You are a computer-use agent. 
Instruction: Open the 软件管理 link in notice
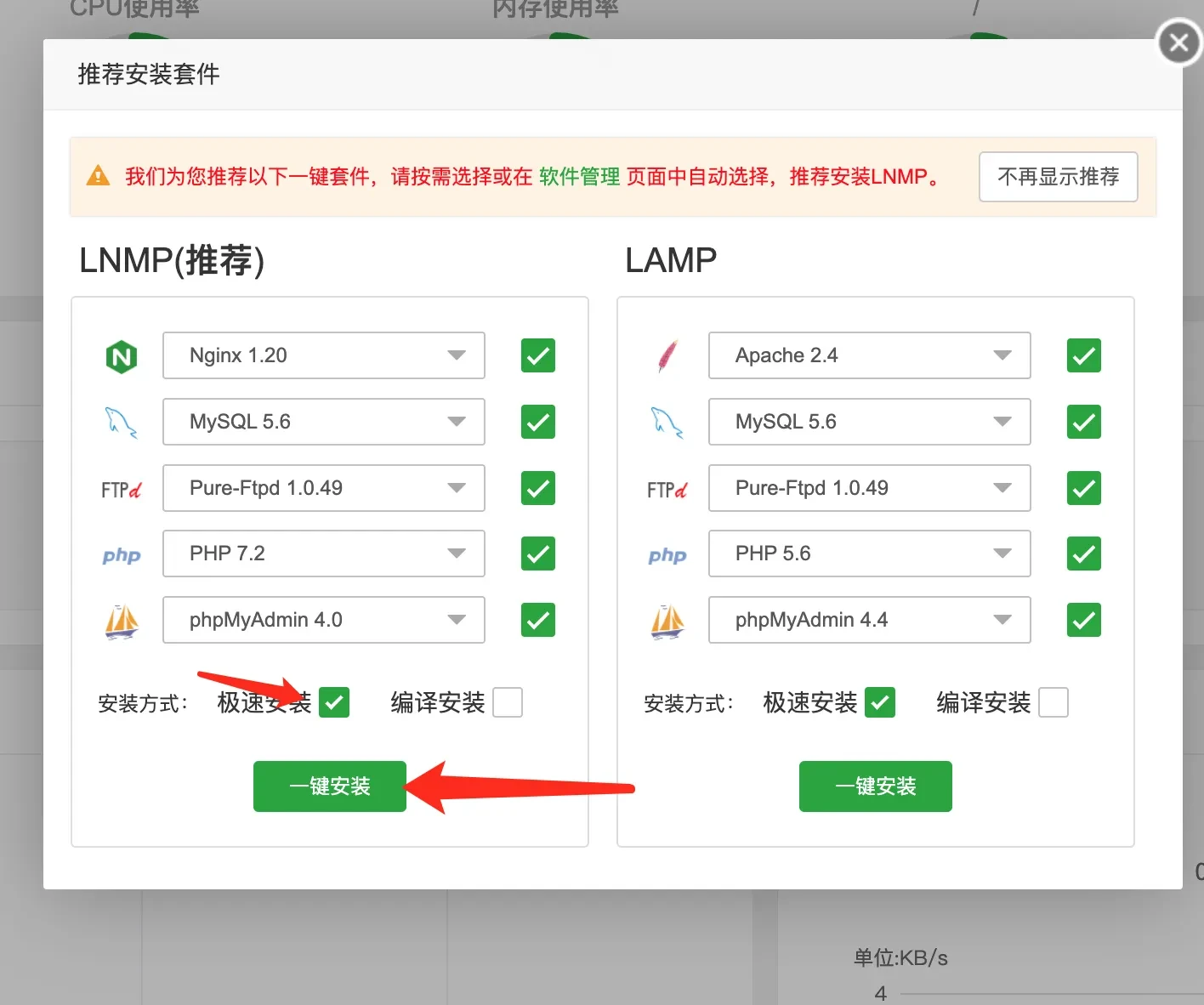580,177
